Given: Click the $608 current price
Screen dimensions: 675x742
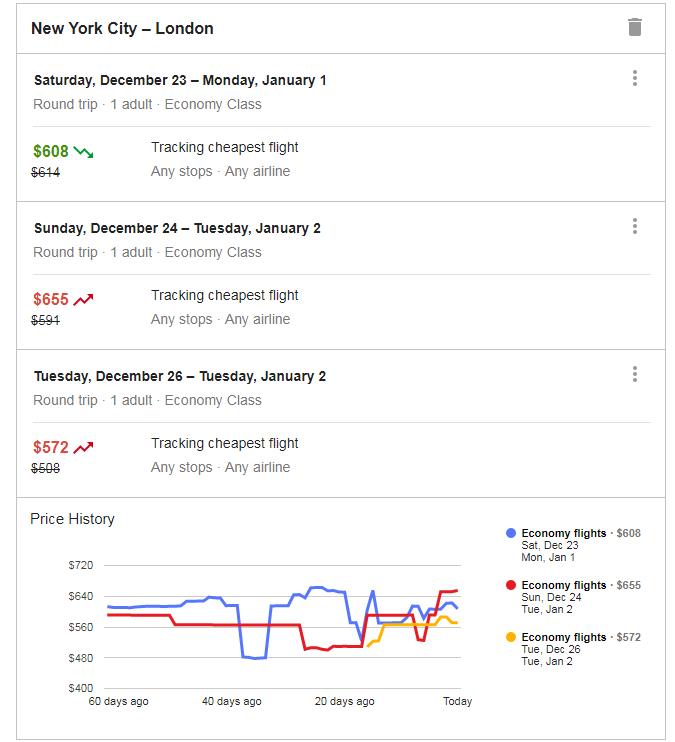Looking at the screenshot, I should click(x=51, y=151).
